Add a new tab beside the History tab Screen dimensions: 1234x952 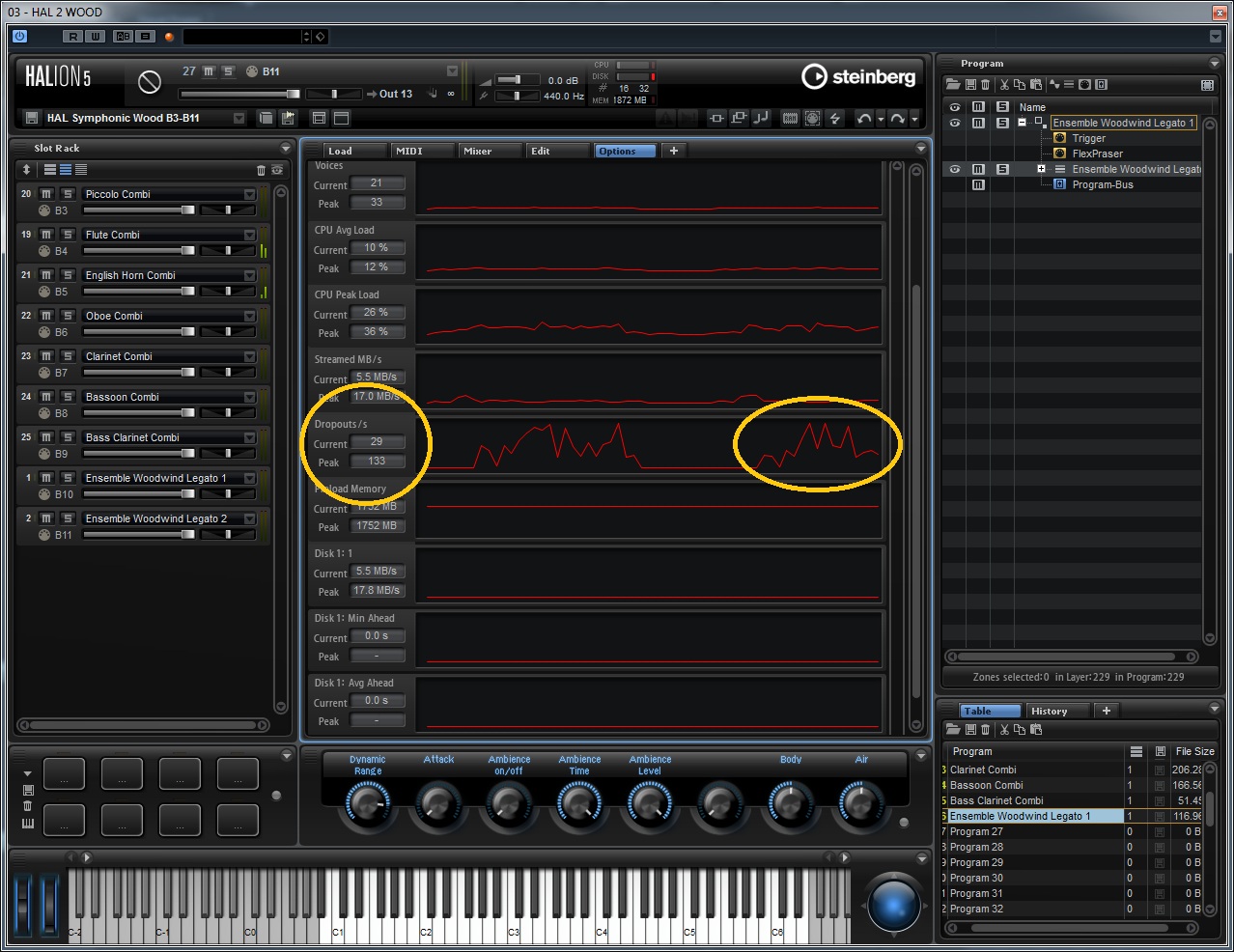[x=1107, y=711]
